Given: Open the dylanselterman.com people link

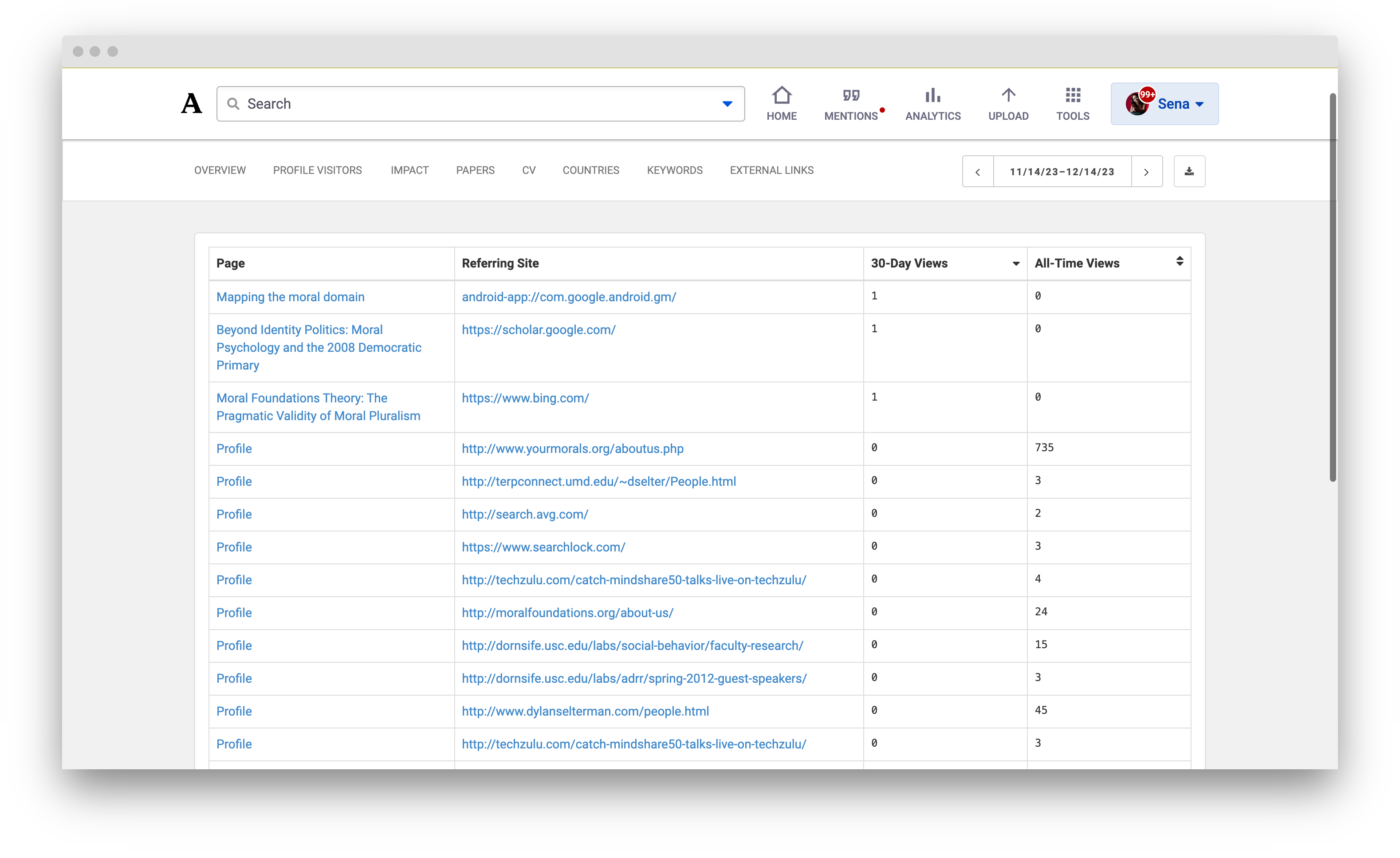Looking at the screenshot, I should 585,712.
